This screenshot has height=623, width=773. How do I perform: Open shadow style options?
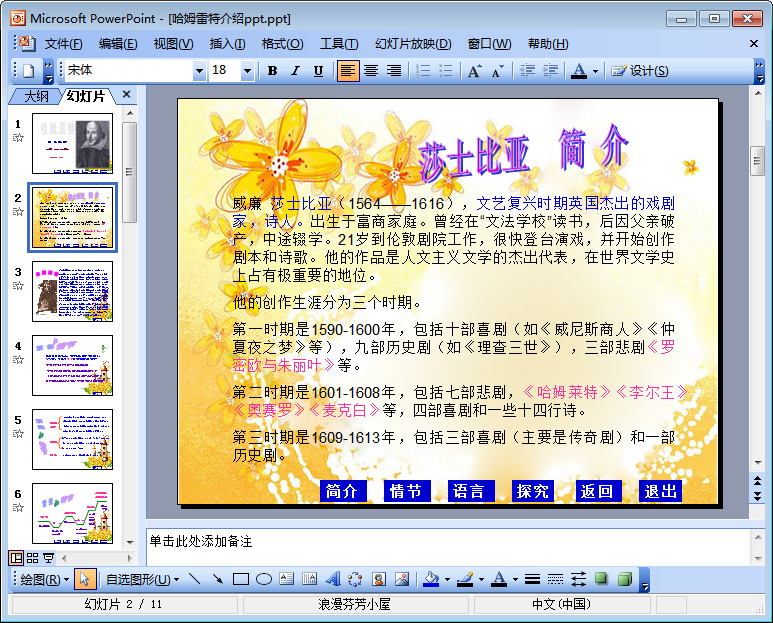tap(601, 579)
